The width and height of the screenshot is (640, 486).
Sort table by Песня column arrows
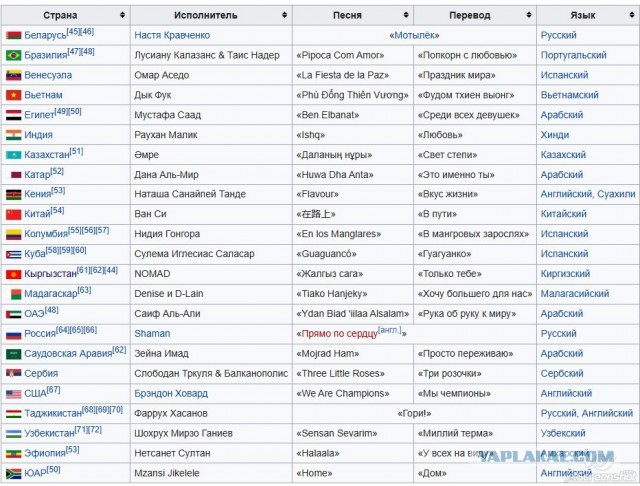point(406,15)
